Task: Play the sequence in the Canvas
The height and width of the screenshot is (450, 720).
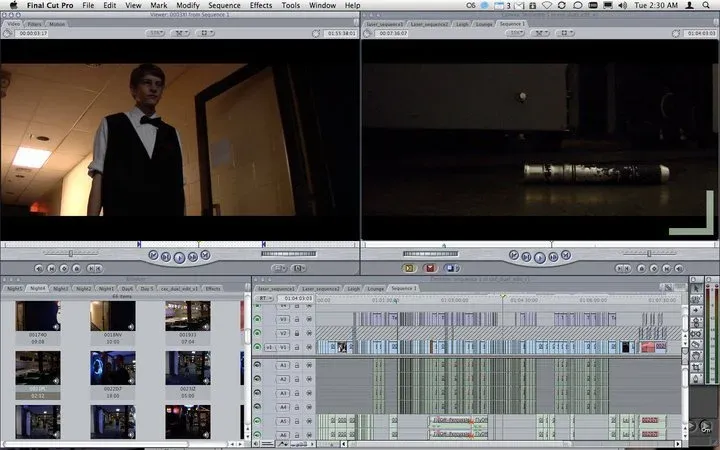Action: [x=540, y=257]
